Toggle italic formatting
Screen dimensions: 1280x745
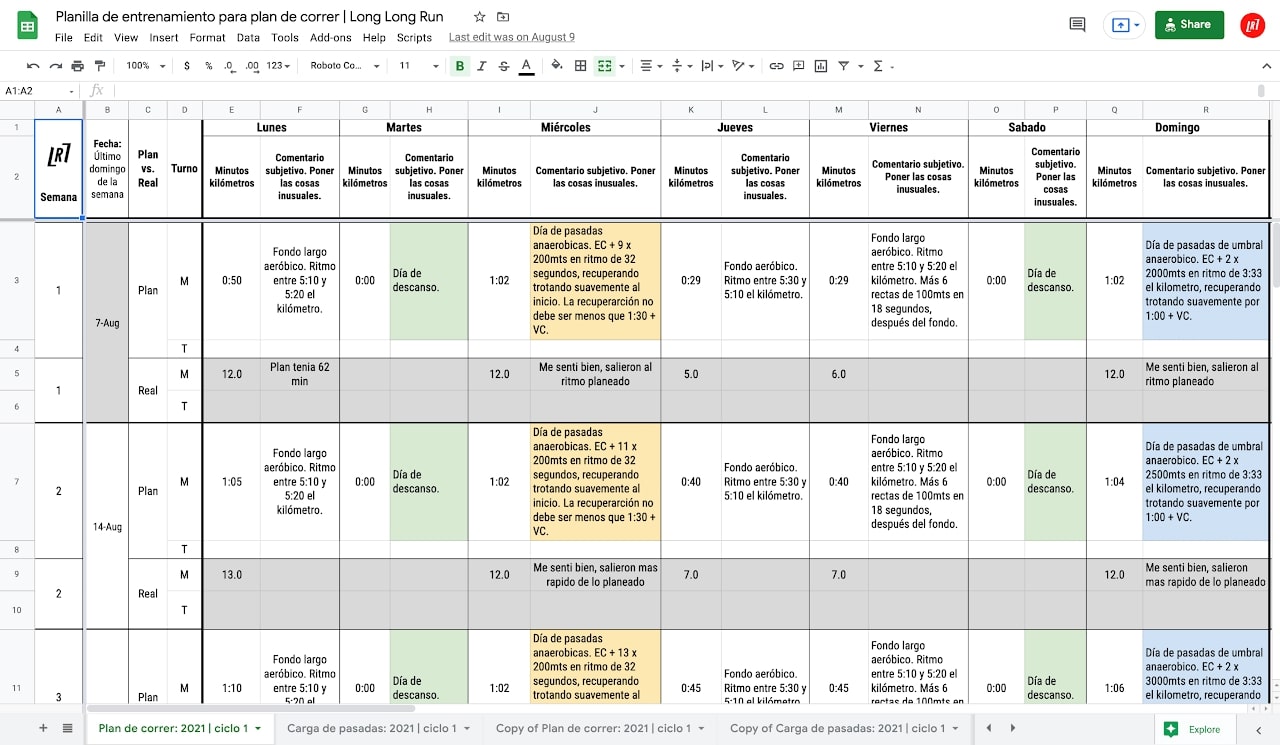click(482, 66)
